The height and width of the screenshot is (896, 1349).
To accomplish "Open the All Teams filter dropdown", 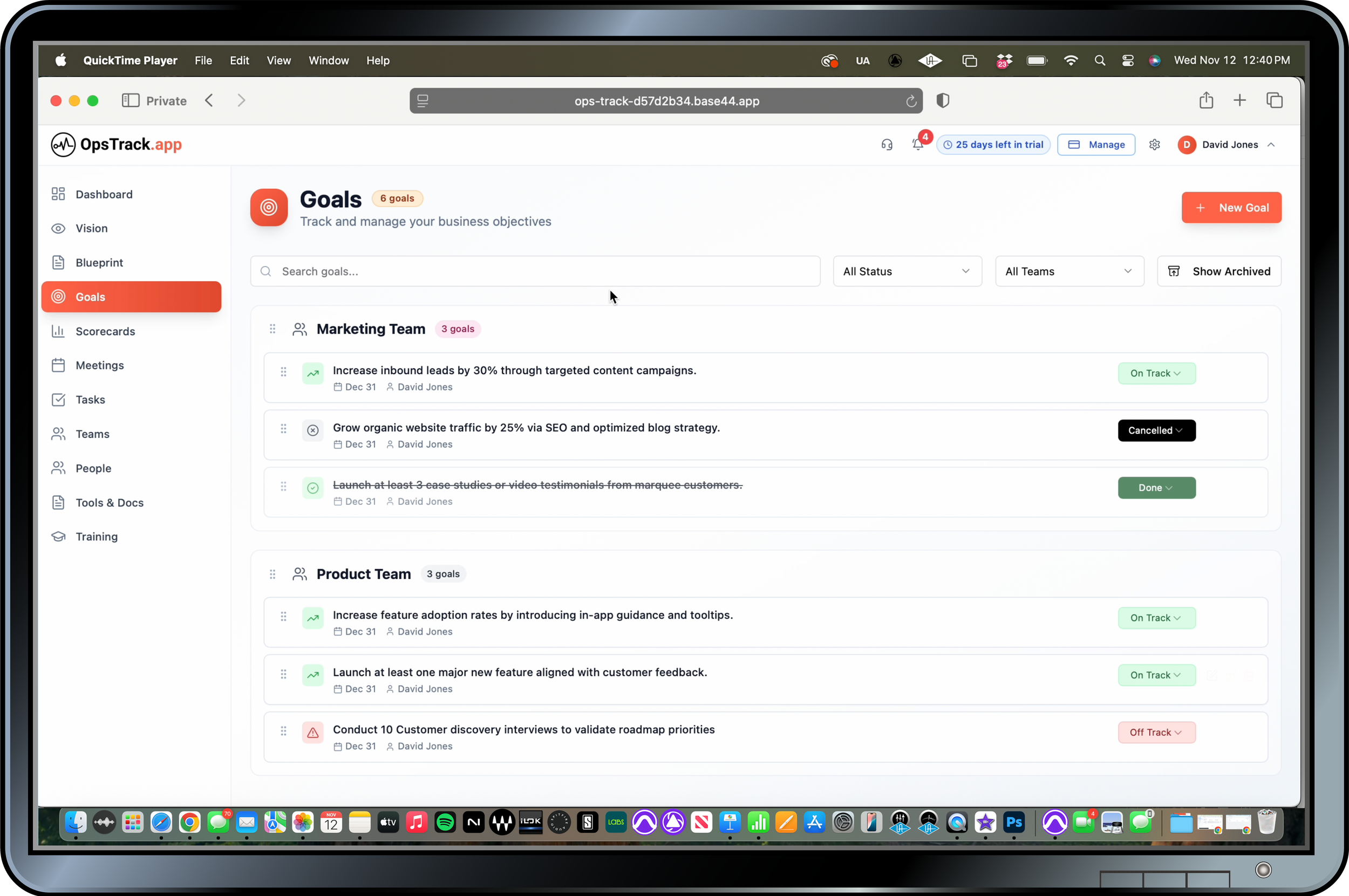I will (1069, 271).
